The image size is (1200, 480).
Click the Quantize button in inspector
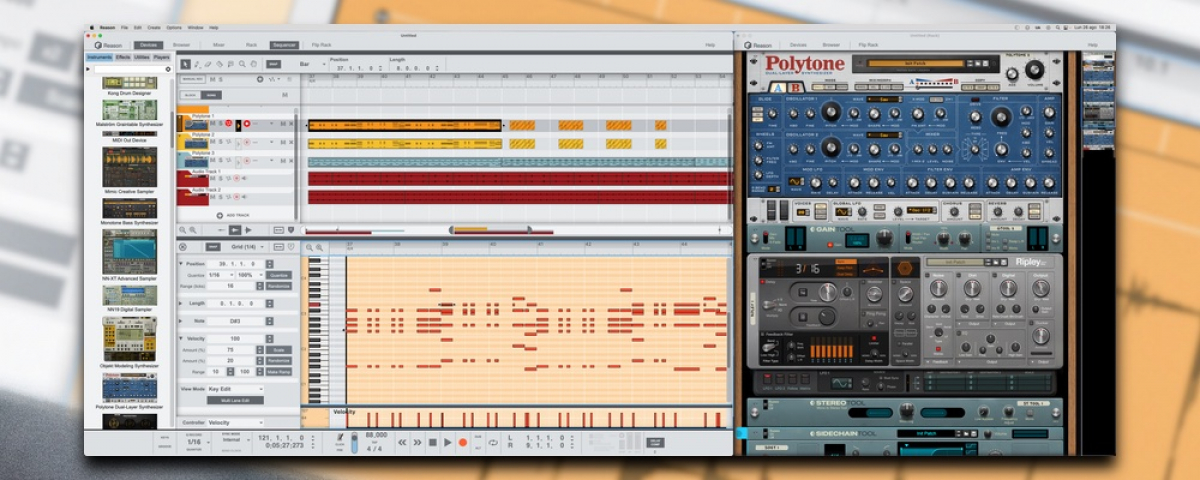279,275
